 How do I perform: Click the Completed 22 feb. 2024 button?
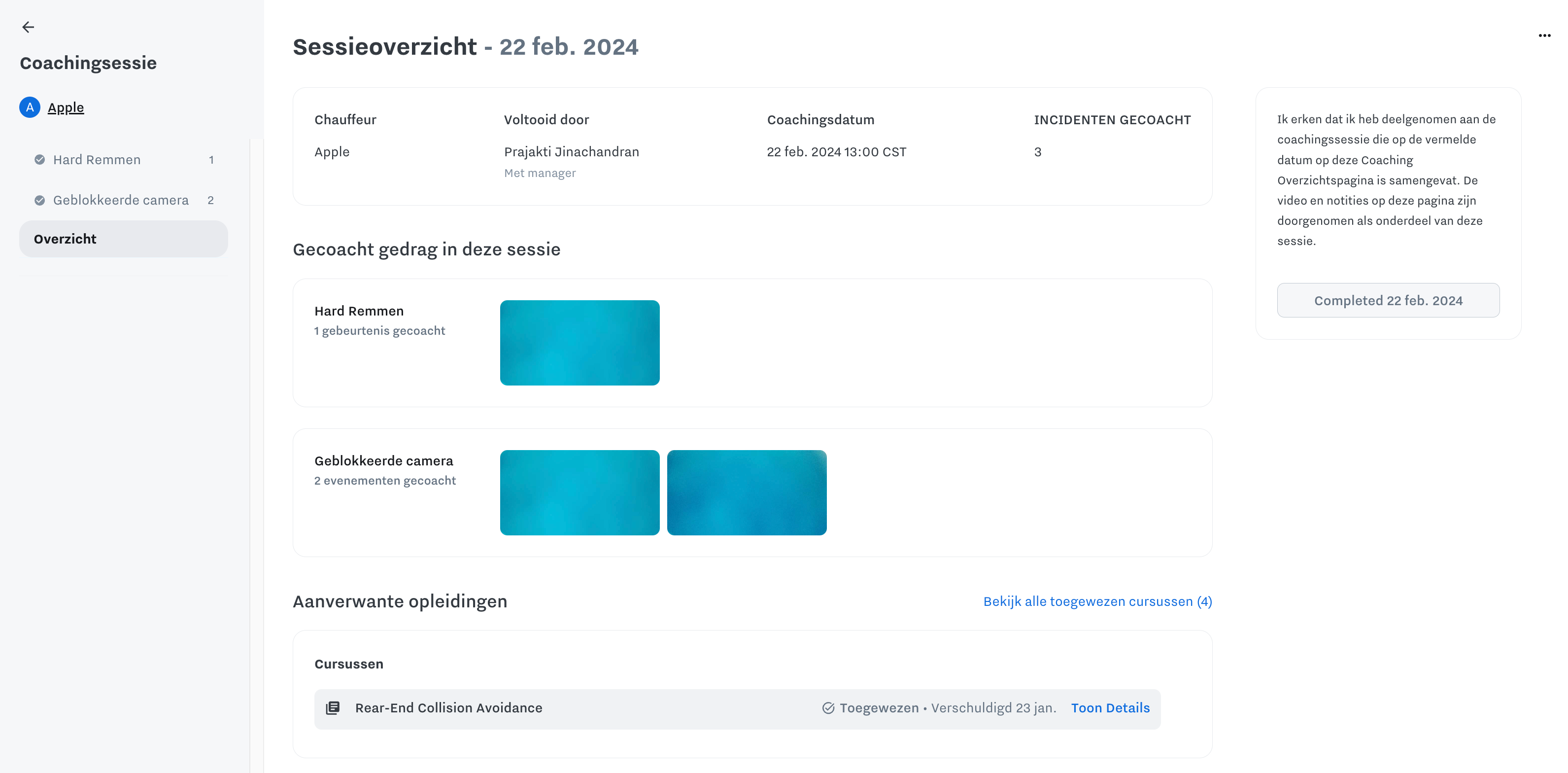point(1388,300)
